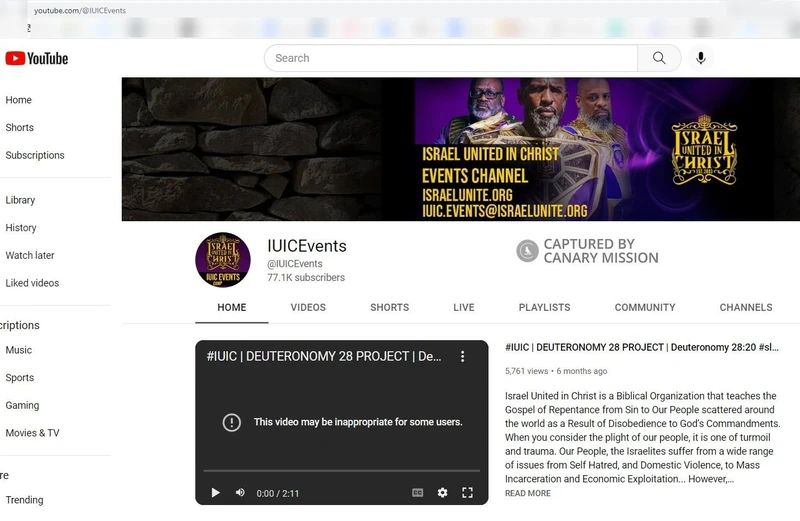Click the @IUICEvents channel handle
This screenshot has width=800, height=521.
pyautogui.click(x=295, y=264)
